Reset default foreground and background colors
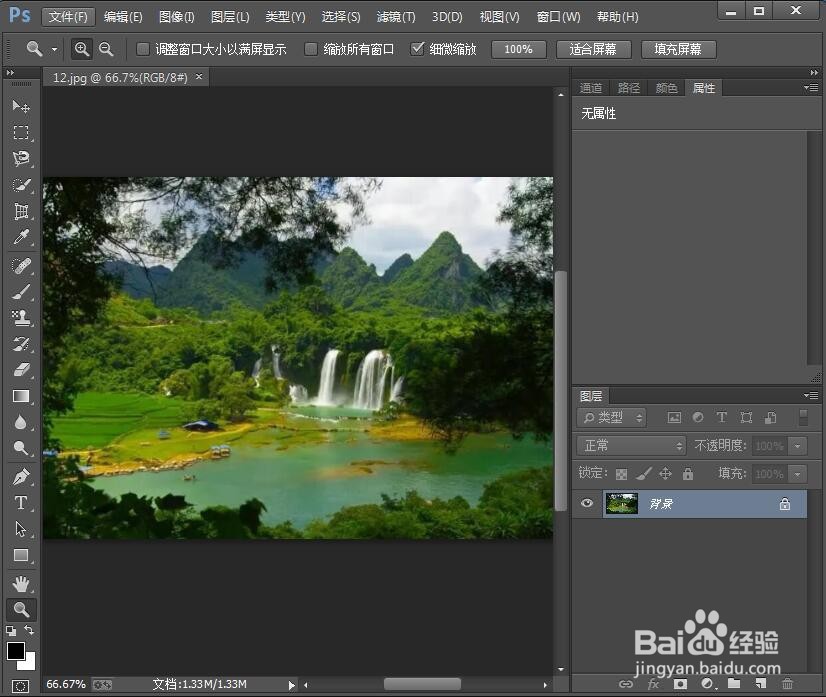 point(11,630)
